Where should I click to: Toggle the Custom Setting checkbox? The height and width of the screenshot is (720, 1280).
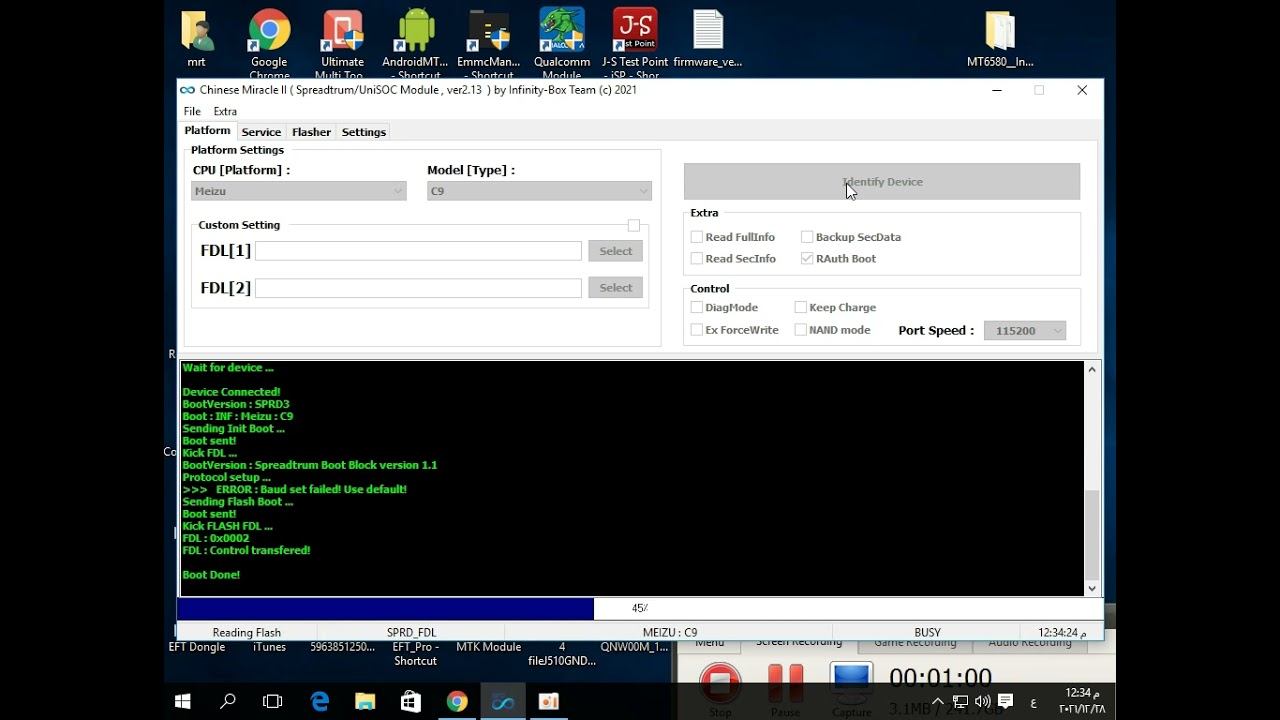pyautogui.click(x=634, y=226)
